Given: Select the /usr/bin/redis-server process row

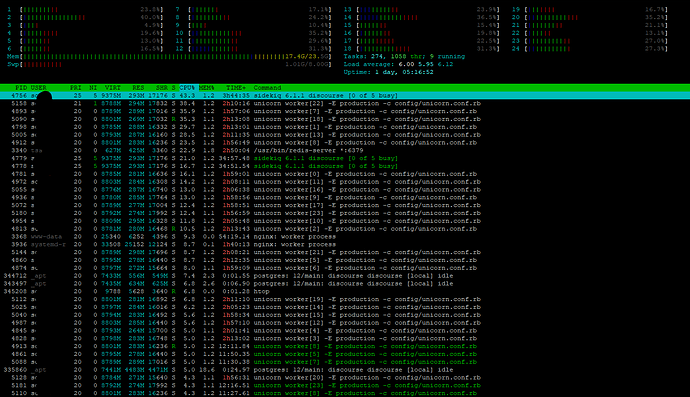Looking at the screenshot, I should [345, 151].
